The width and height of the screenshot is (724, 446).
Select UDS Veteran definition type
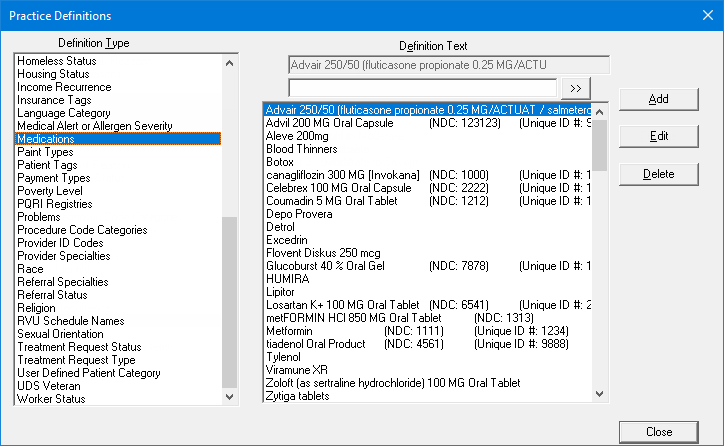(118, 386)
